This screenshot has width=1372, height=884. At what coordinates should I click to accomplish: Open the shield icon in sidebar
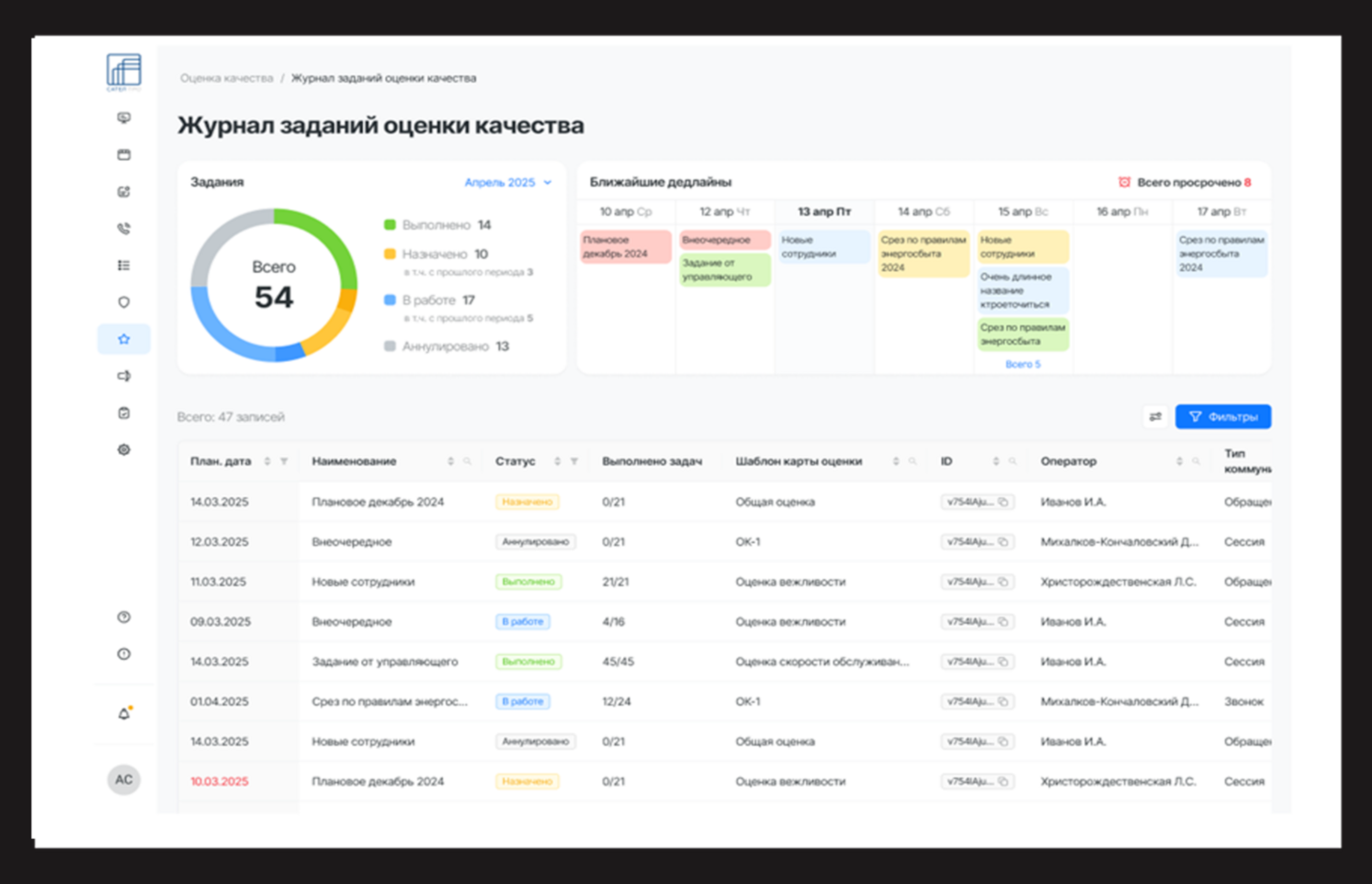pos(124,302)
